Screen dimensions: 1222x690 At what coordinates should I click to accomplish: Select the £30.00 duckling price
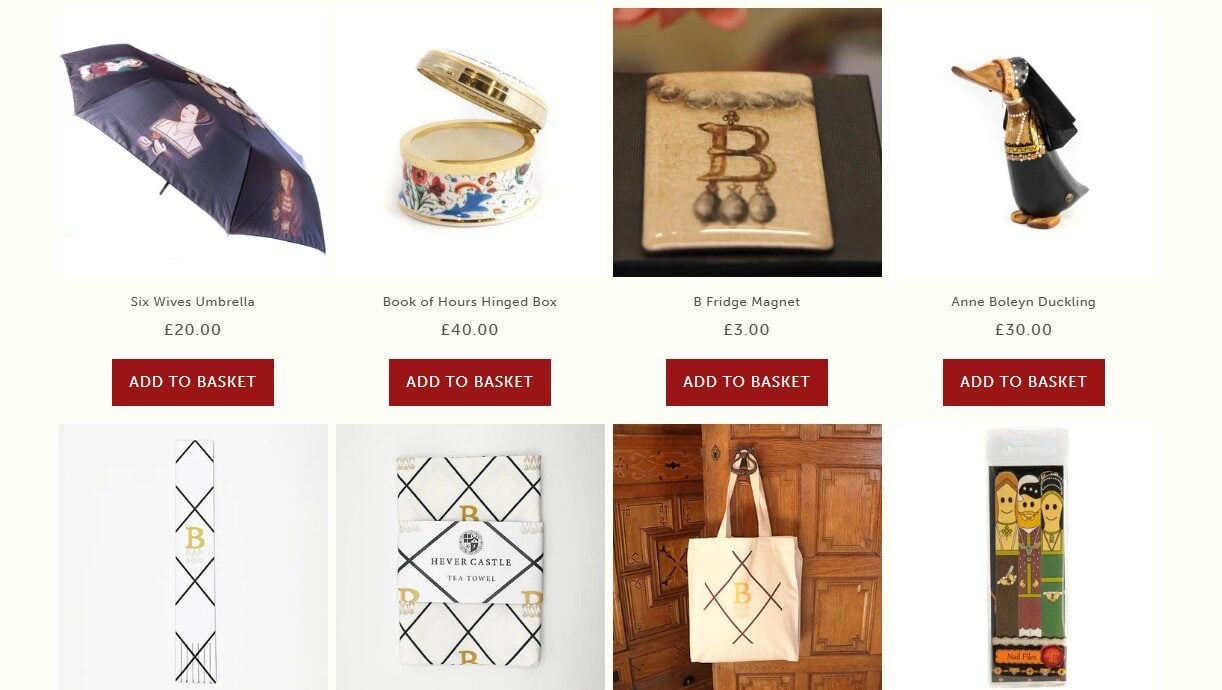coord(1024,330)
